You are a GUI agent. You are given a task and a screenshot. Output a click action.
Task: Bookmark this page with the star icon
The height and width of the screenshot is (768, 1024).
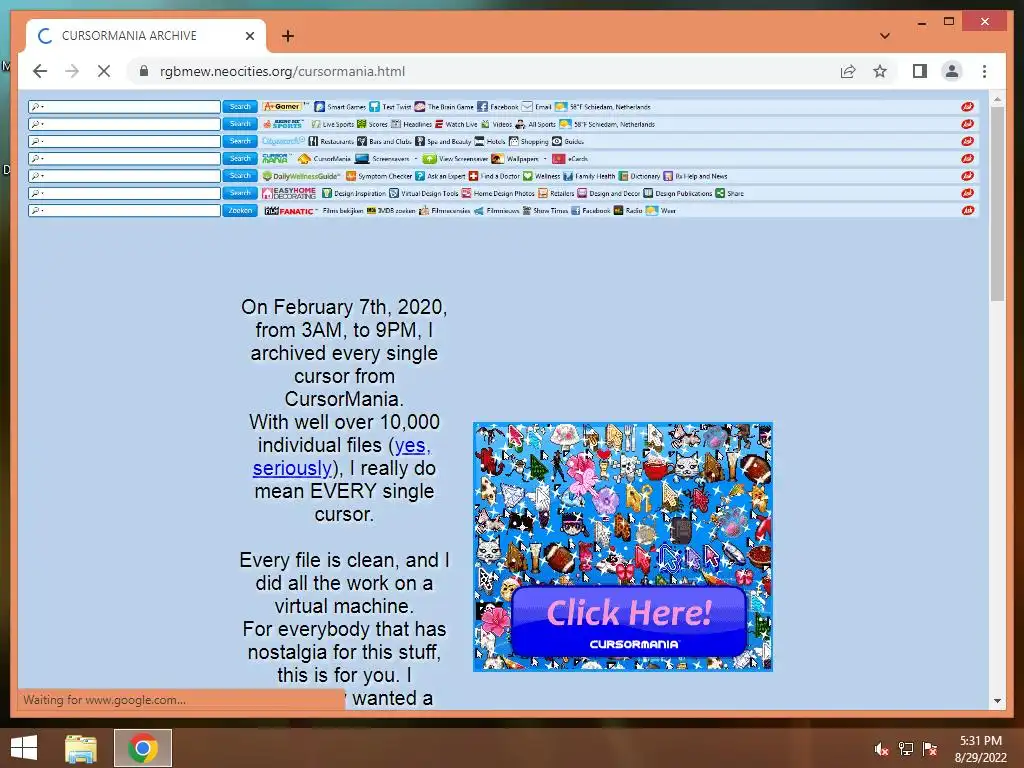pos(880,71)
